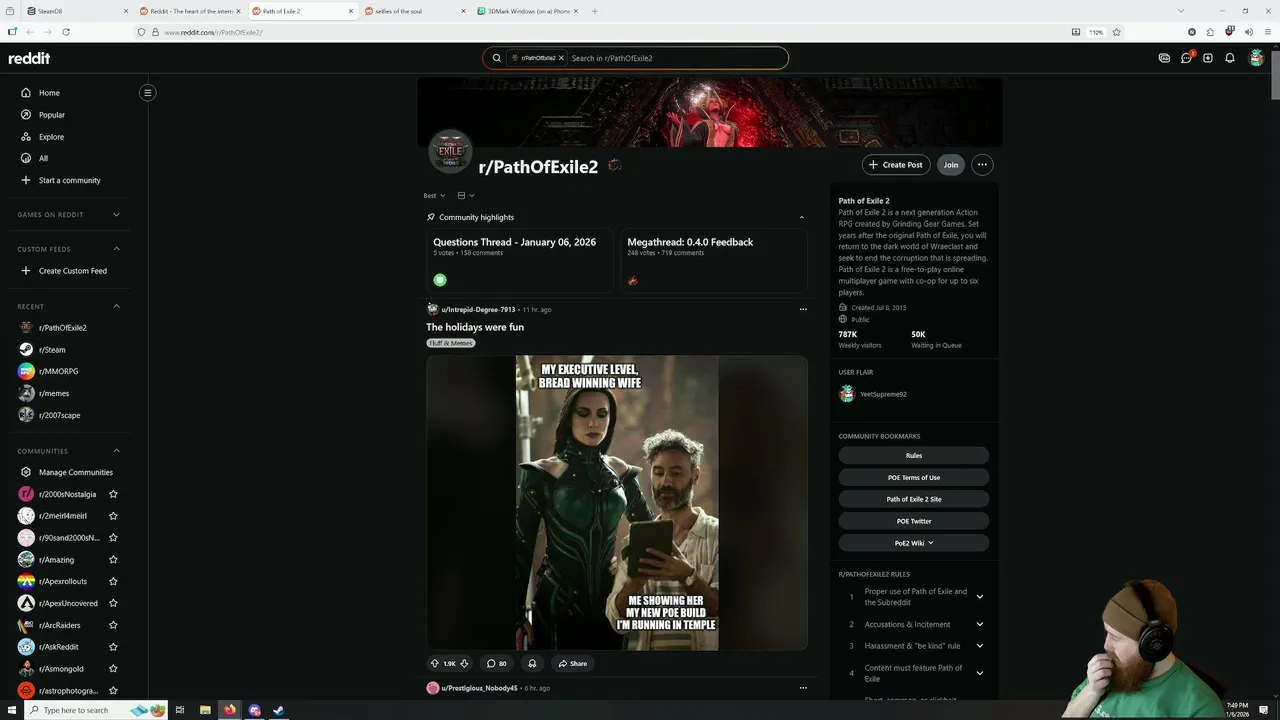Viewport: 1280px width, 720px height.
Task: Favorite r/Asmongold with star
Action: click(113, 669)
